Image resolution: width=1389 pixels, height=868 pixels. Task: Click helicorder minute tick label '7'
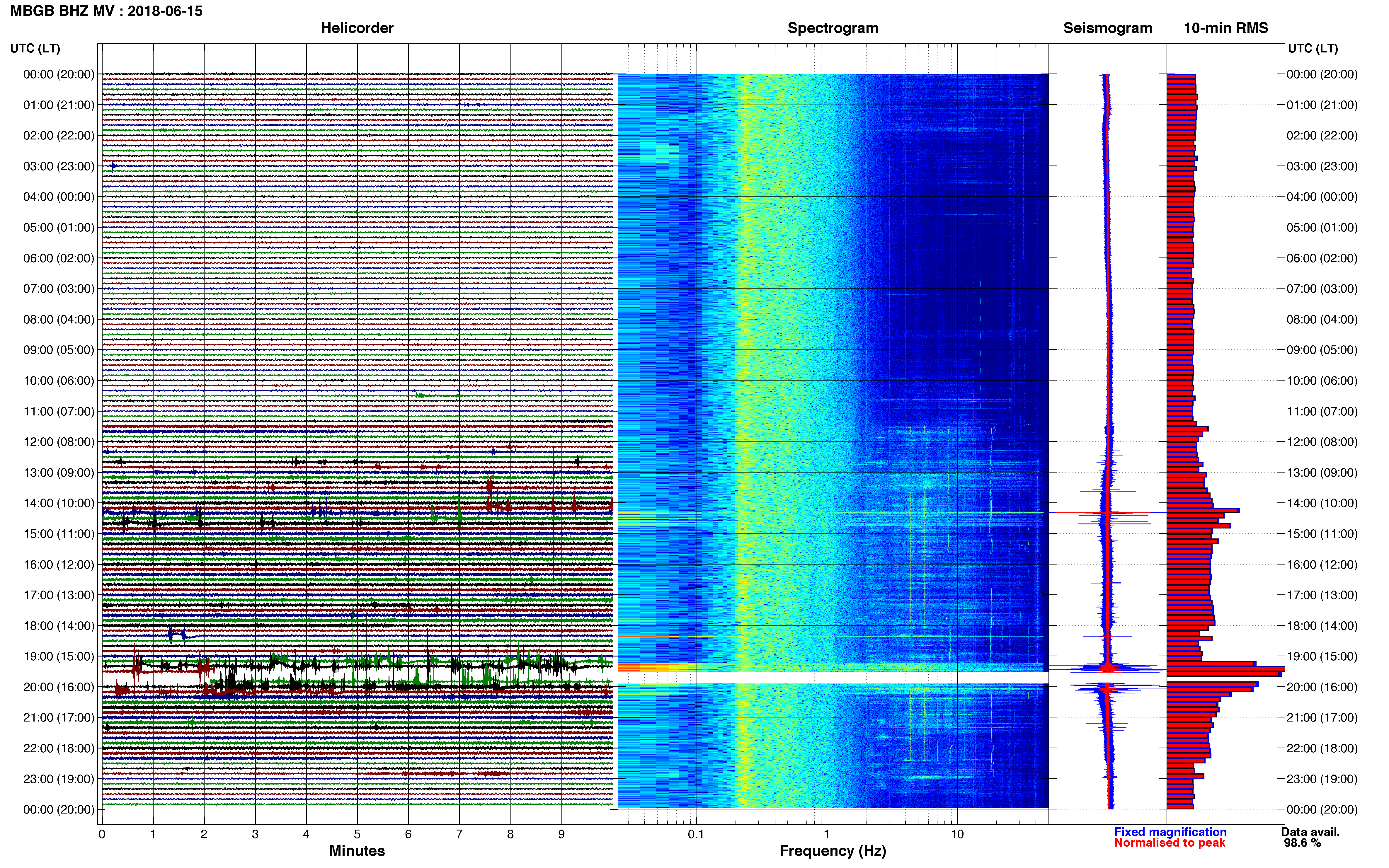459,834
